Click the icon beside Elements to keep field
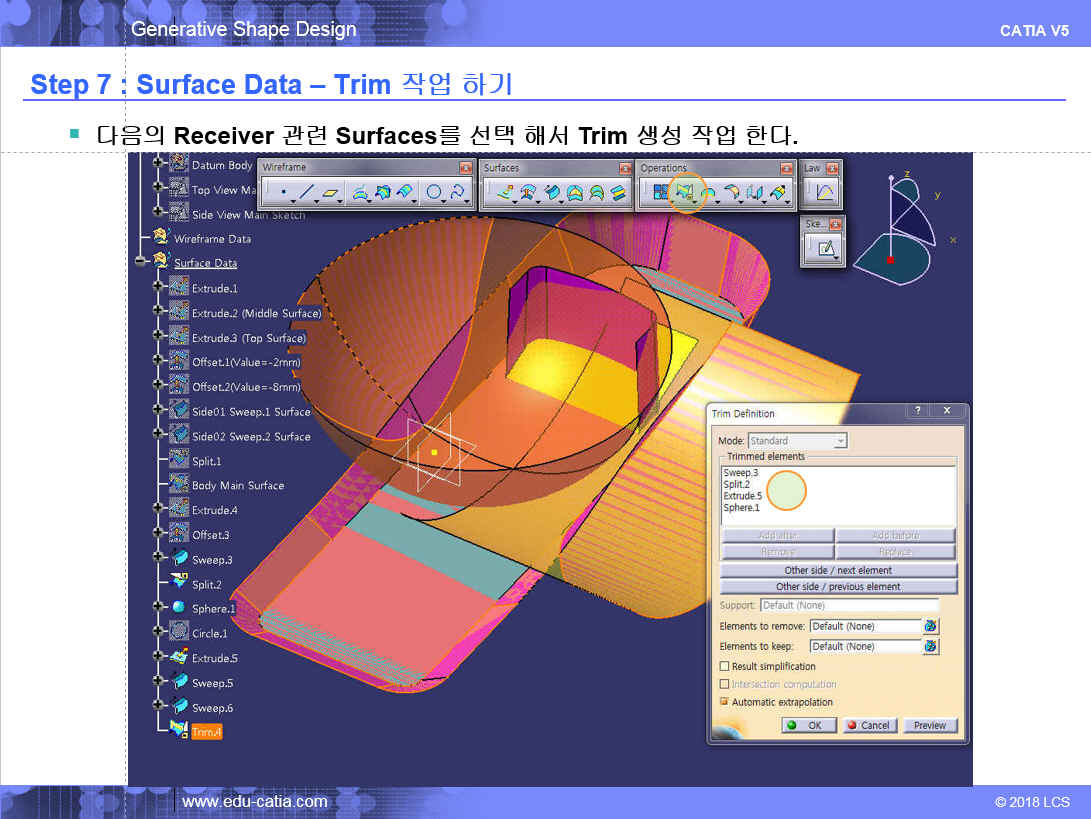Viewport: 1091px width, 819px height. click(931, 646)
